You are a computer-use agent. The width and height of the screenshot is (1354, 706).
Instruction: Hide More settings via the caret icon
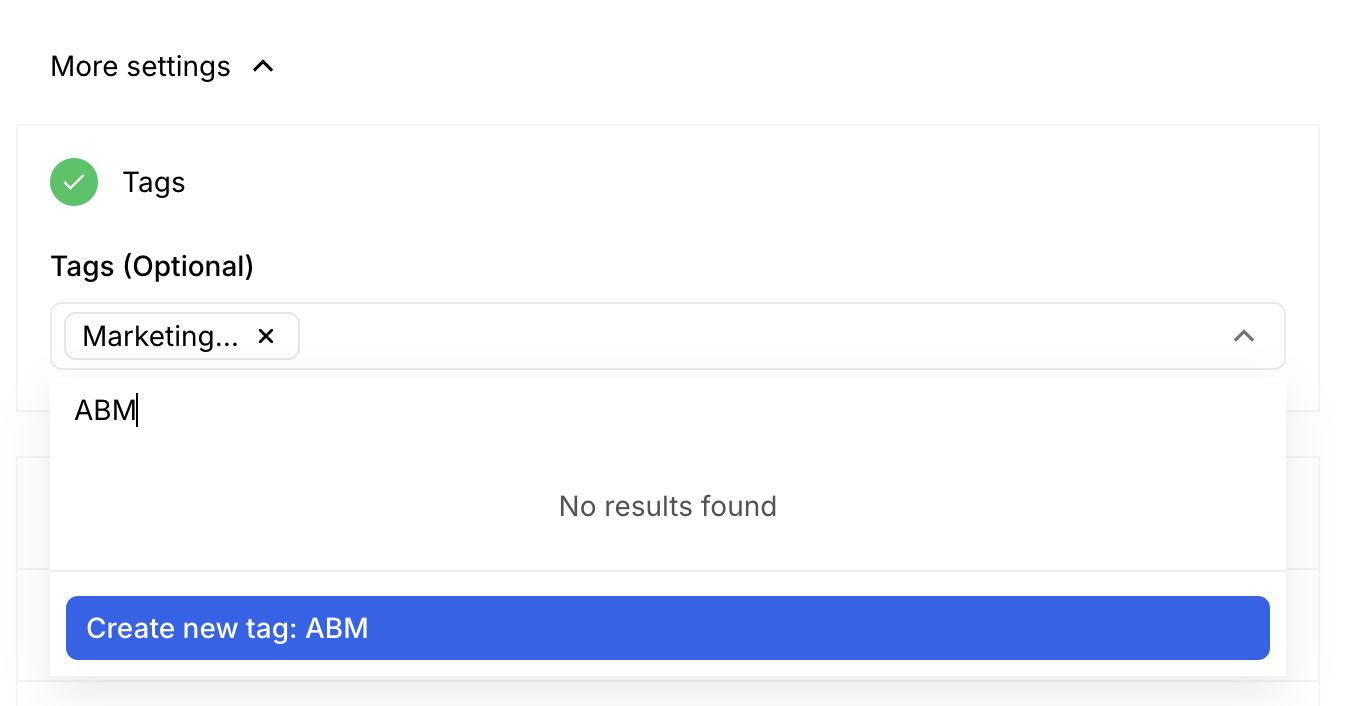pyautogui.click(x=263, y=67)
